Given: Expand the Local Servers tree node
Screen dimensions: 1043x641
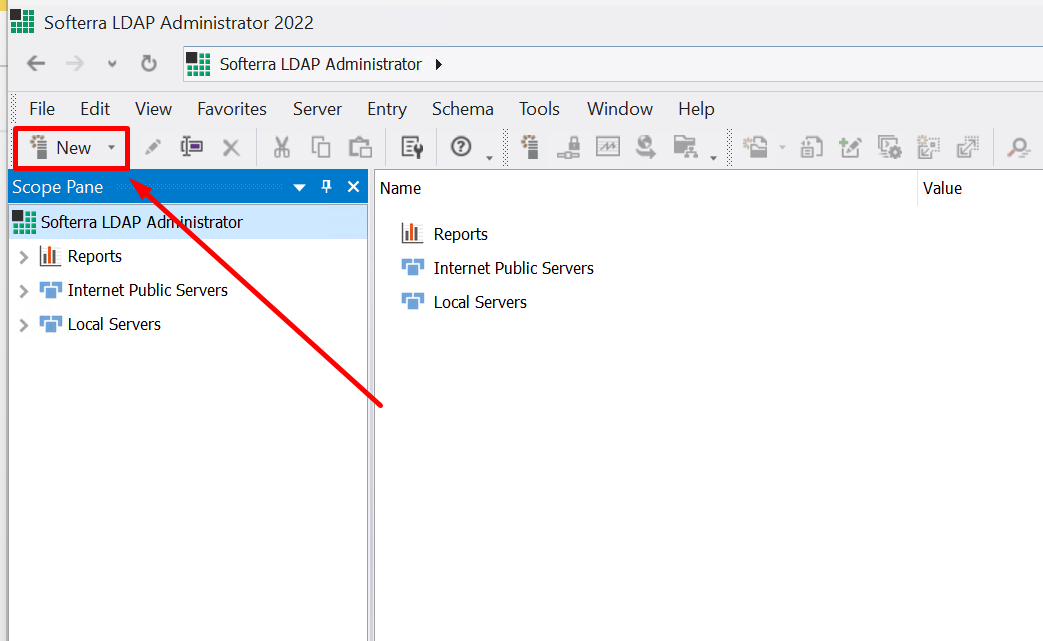Looking at the screenshot, I should pos(24,325).
